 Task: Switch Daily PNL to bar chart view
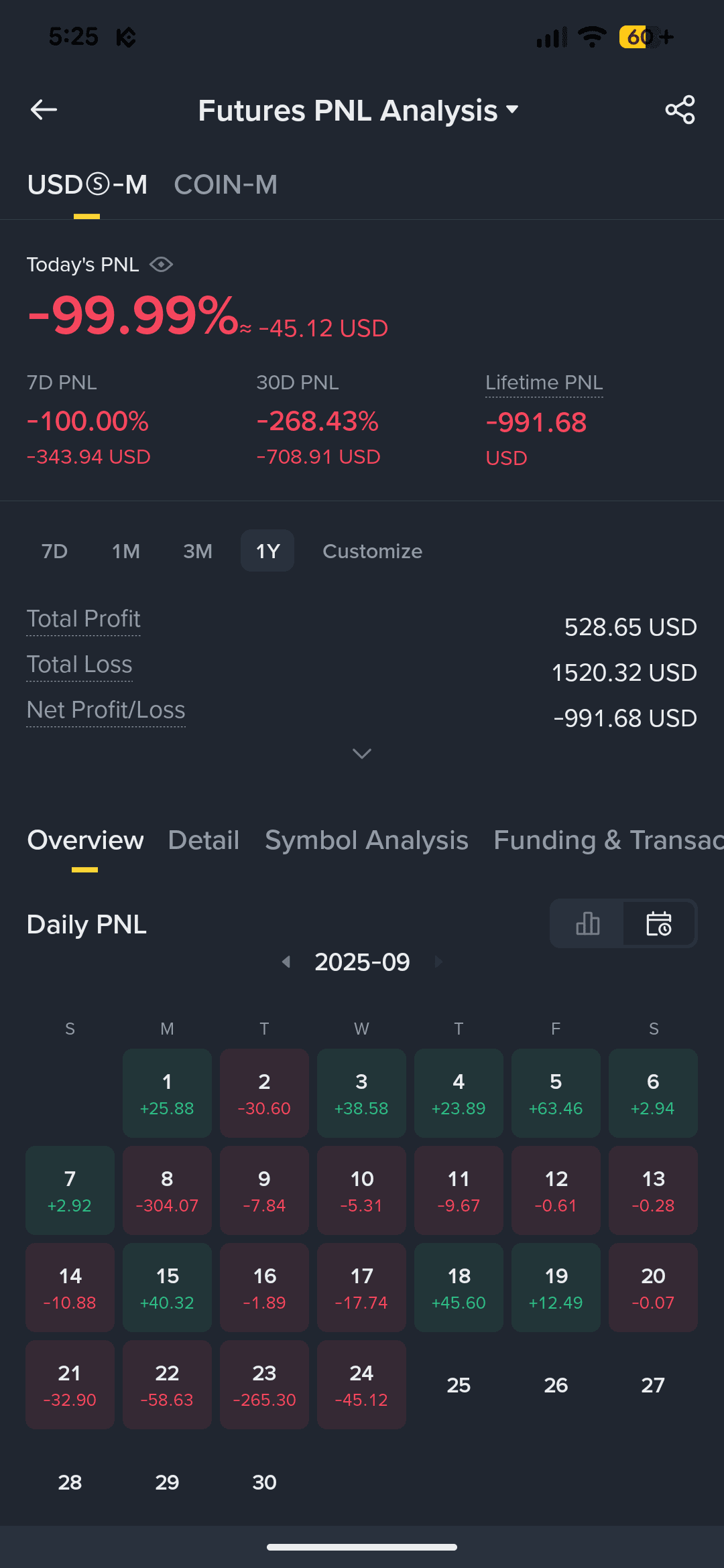coord(587,923)
